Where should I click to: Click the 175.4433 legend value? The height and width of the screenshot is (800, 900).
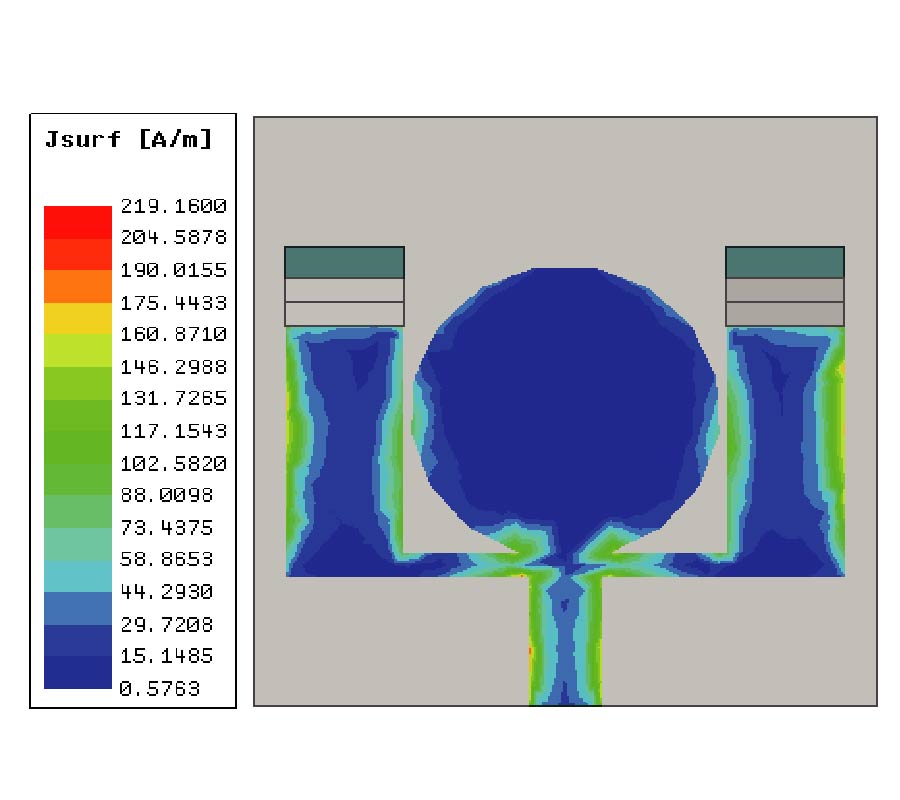click(173, 302)
